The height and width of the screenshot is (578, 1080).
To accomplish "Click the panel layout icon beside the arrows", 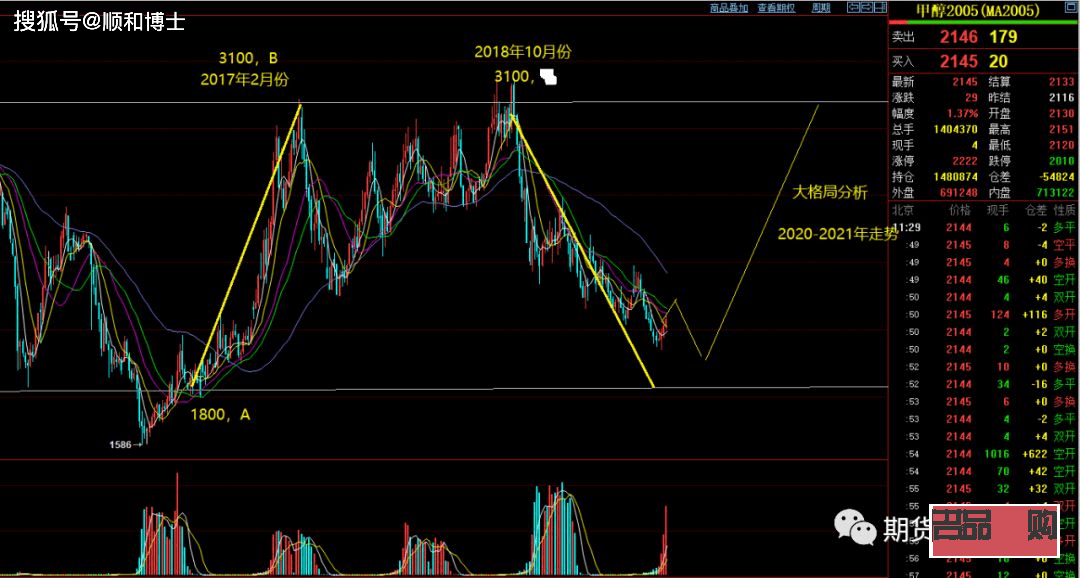I will [879, 8].
